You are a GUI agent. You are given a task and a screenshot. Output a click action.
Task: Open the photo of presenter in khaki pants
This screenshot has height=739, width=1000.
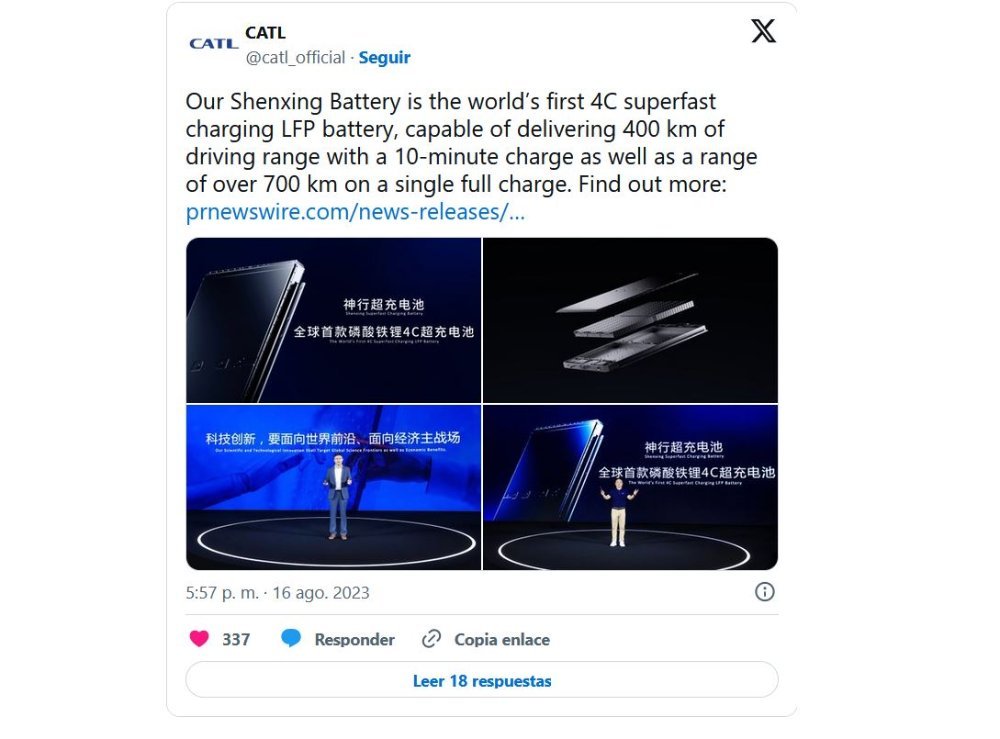coord(630,487)
